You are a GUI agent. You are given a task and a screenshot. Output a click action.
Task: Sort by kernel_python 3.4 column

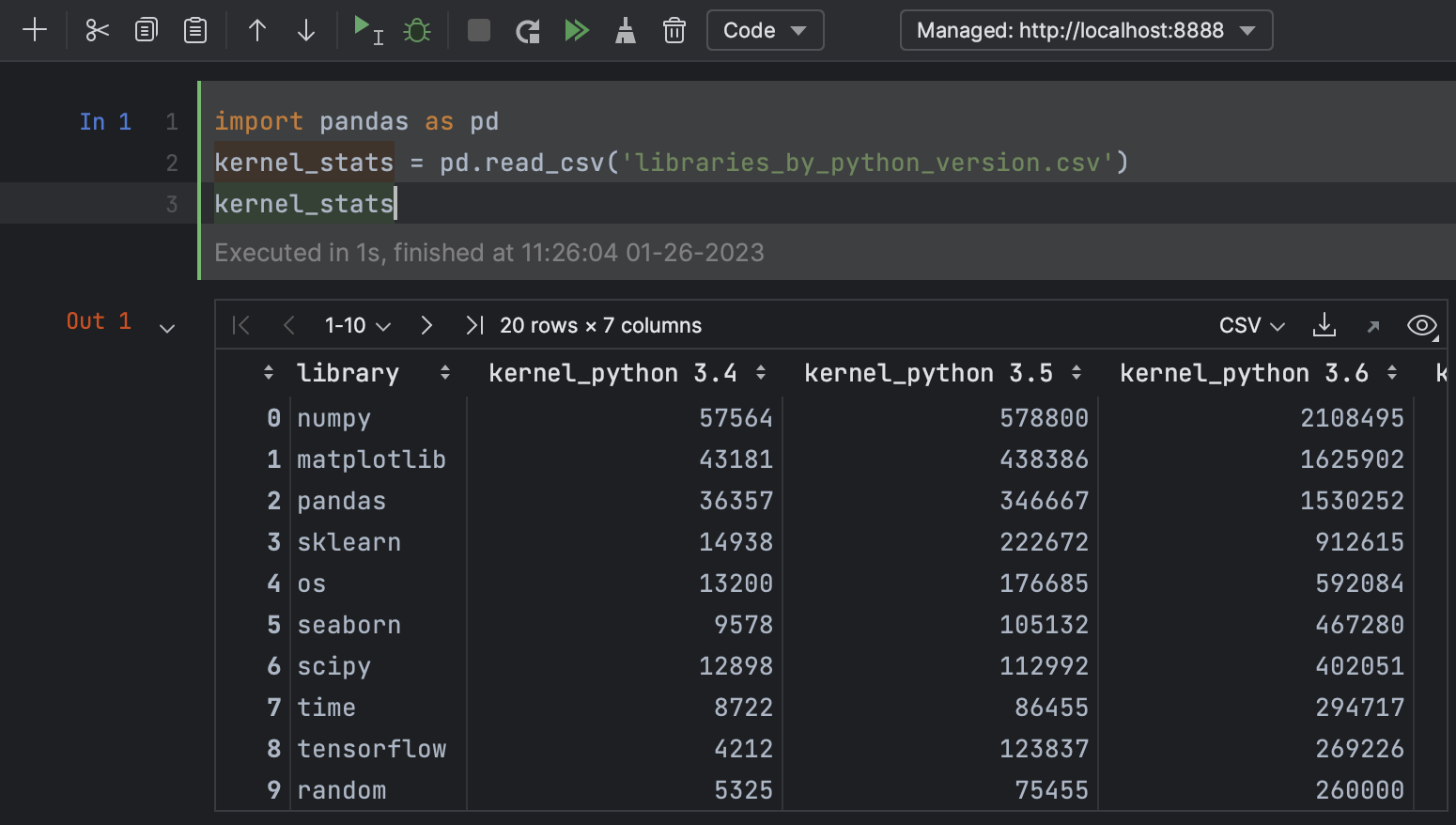(761, 373)
